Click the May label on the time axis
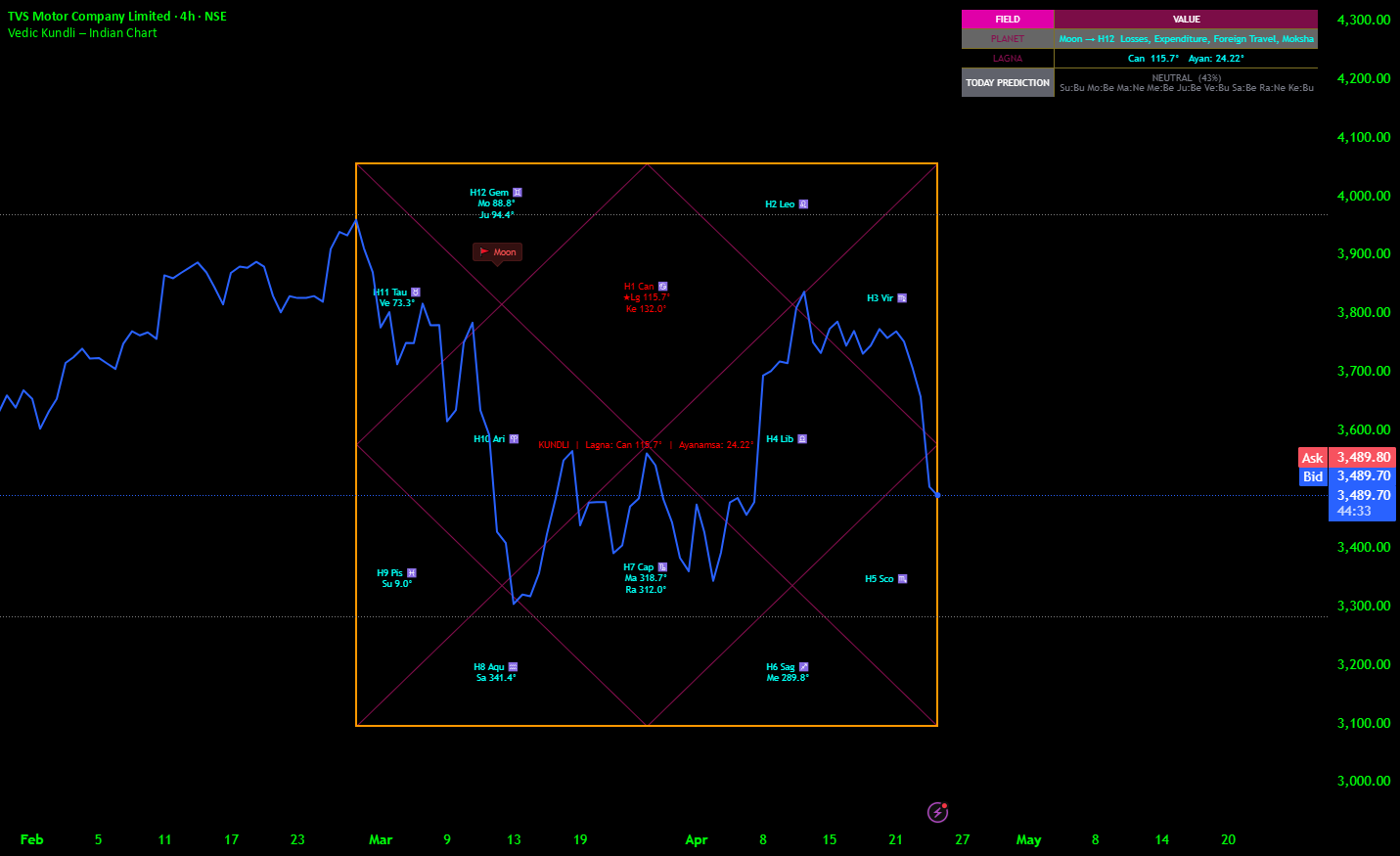The height and width of the screenshot is (856, 1400). (x=1029, y=839)
